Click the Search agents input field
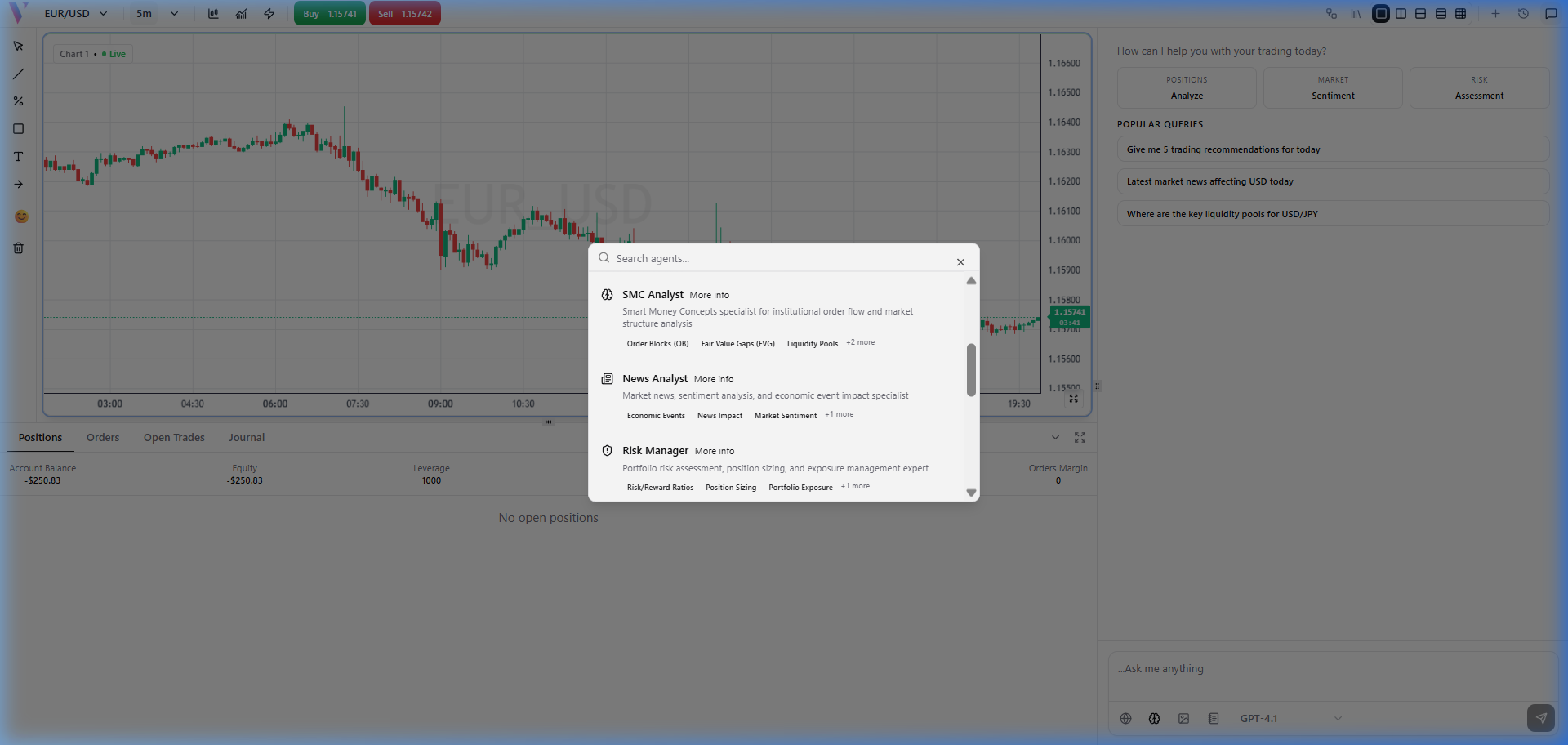 click(x=780, y=259)
